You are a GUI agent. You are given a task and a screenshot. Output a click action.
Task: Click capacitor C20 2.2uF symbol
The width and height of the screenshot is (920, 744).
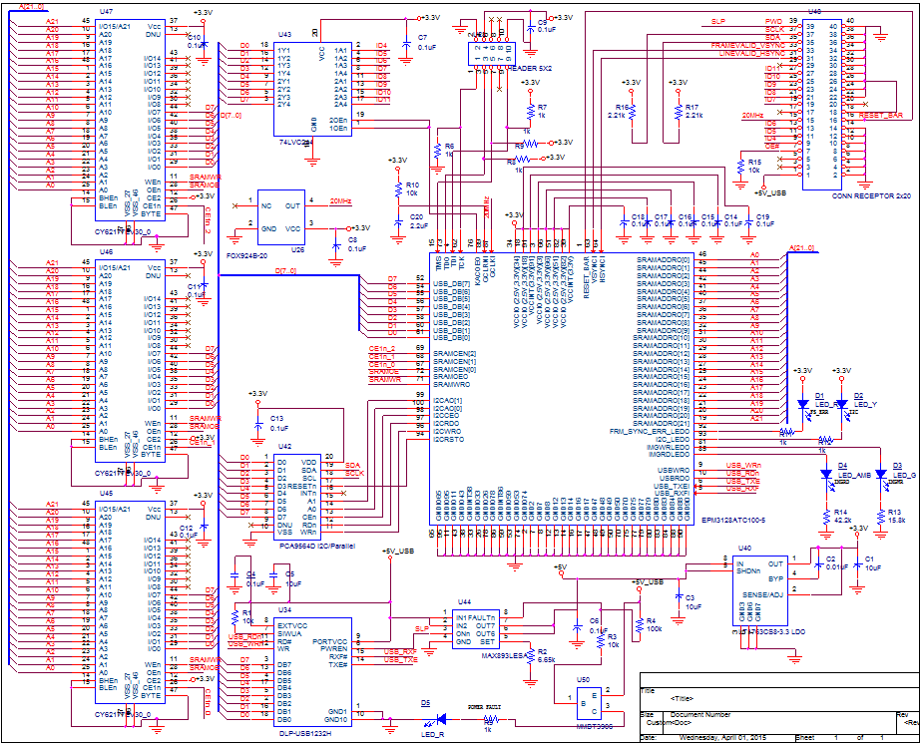coord(398,223)
